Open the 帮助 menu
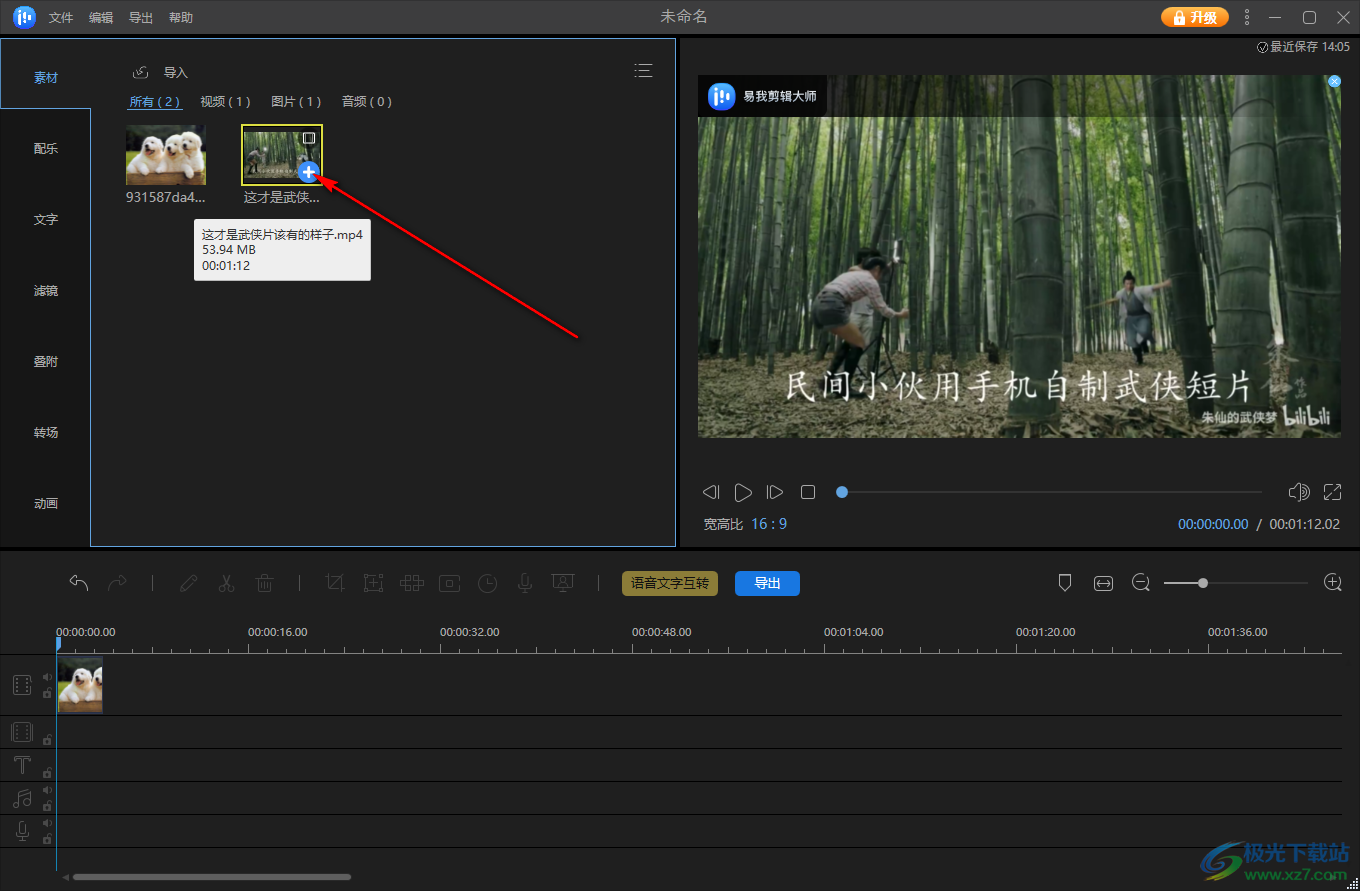The height and width of the screenshot is (891, 1360). [x=181, y=18]
